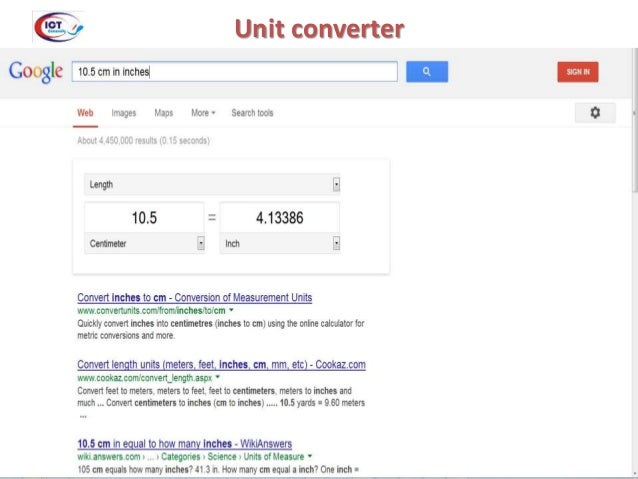The height and width of the screenshot is (479, 638).
Task: Open the Length unit type dropdown
Action: coord(212,184)
